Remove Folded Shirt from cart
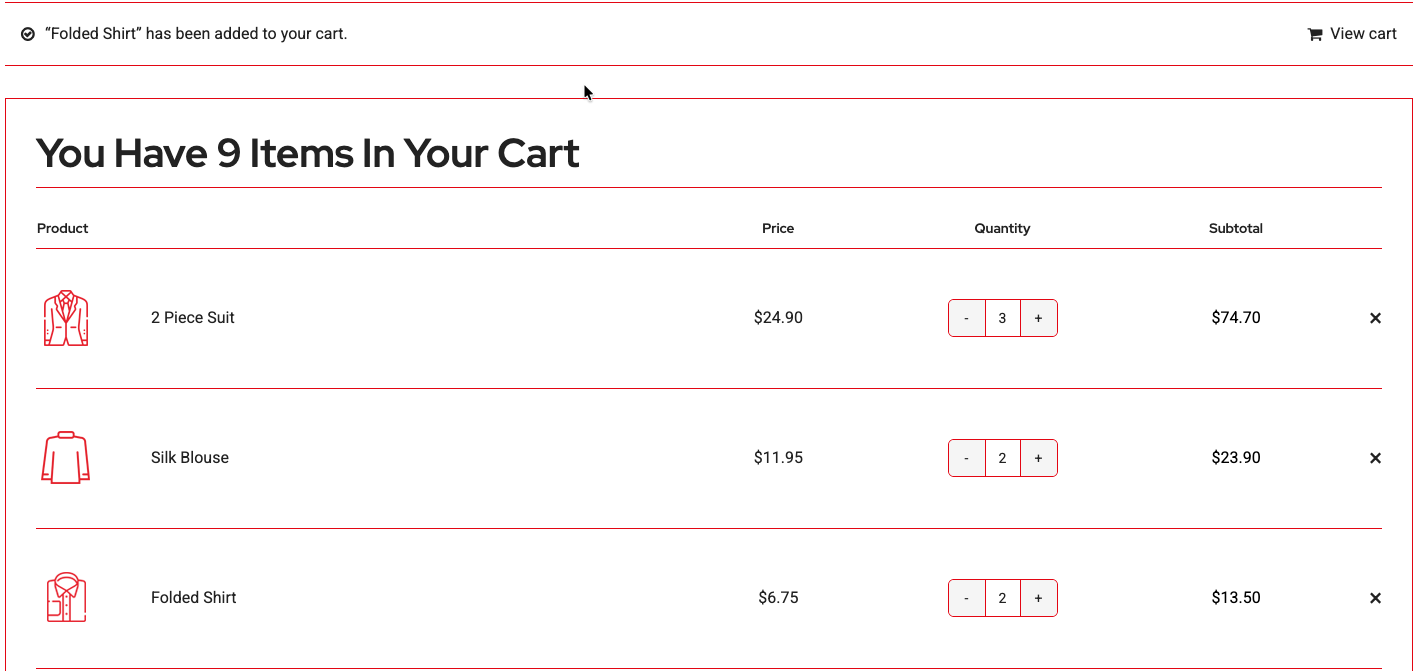The height and width of the screenshot is (671, 1421). click(x=1375, y=598)
